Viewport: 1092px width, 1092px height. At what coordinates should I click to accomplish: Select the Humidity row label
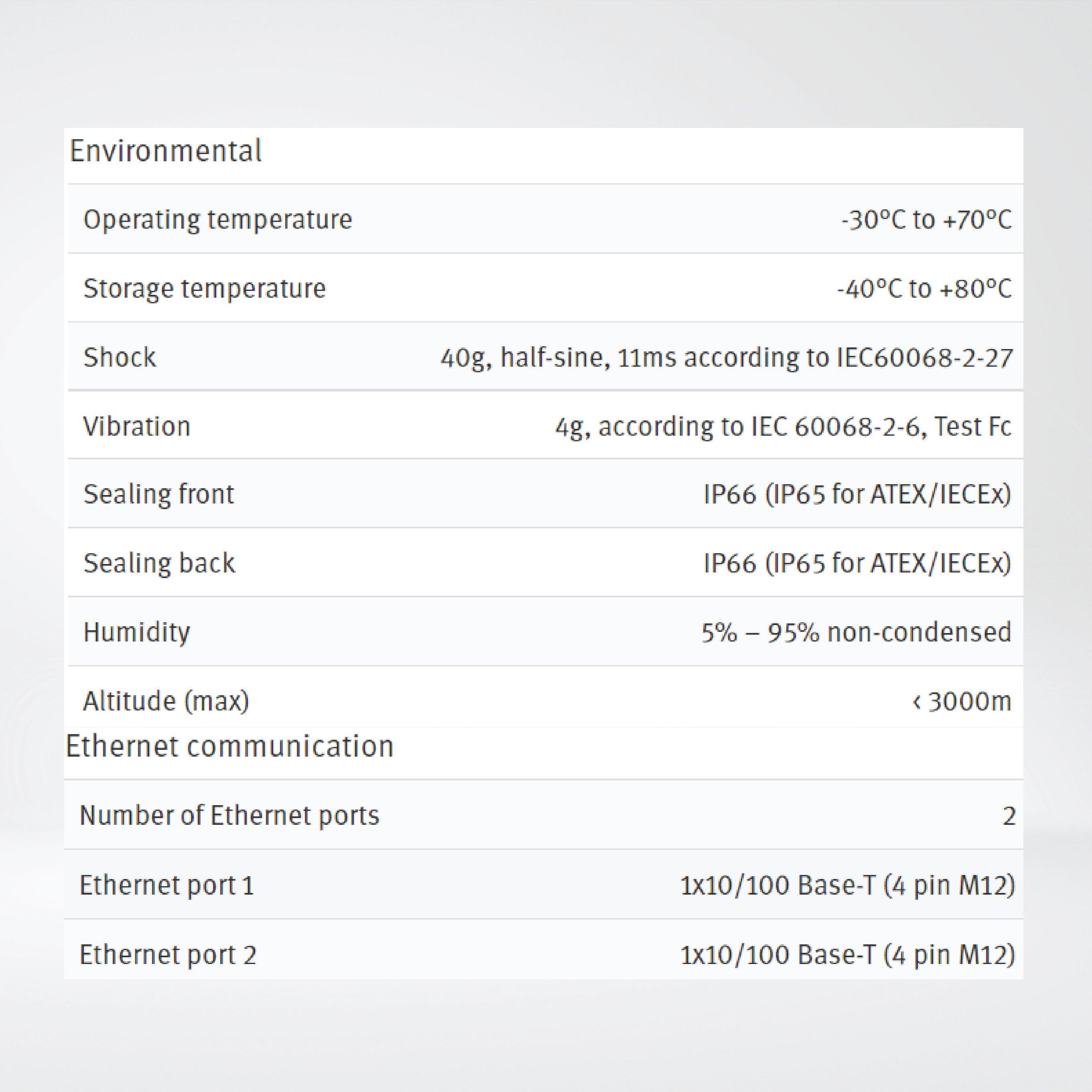point(136,632)
